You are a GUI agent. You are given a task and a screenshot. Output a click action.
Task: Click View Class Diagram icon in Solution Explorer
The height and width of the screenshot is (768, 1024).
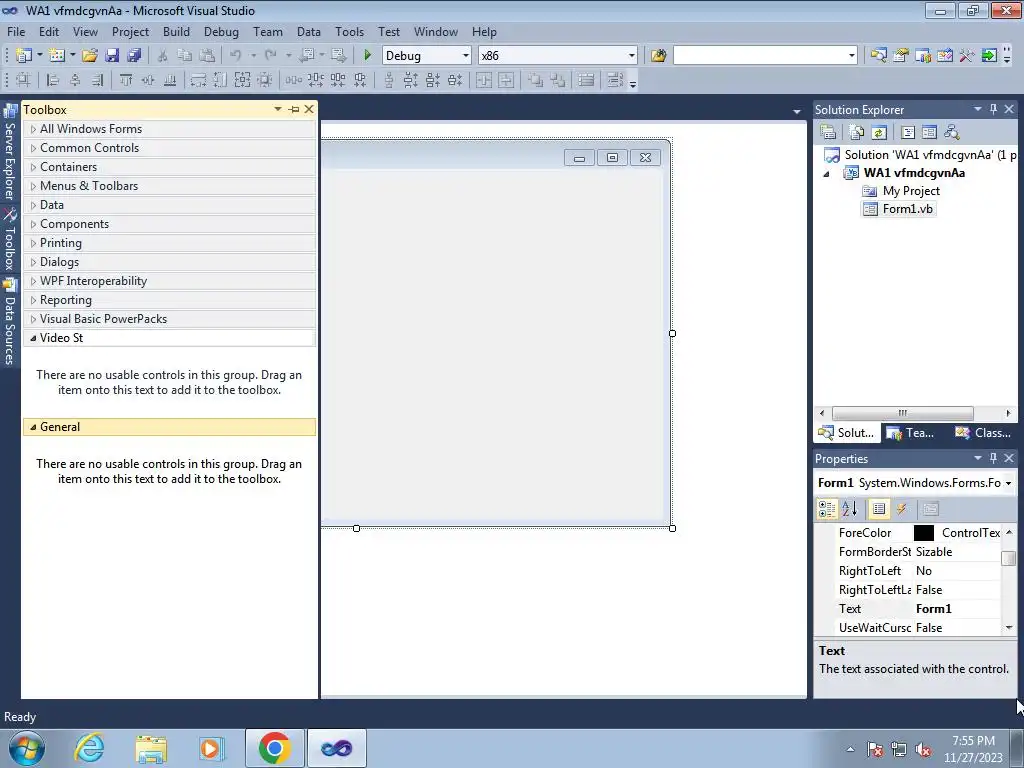[x=952, y=133]
